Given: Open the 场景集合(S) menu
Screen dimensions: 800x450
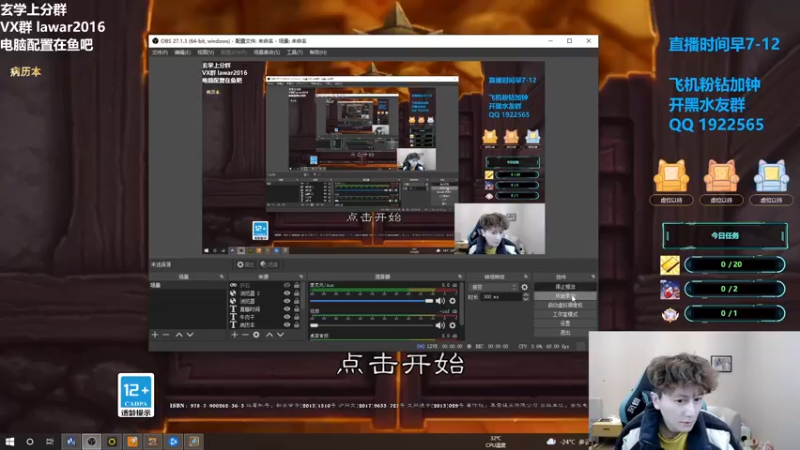Looking at the screenshot, I should (x=266, y=53).
